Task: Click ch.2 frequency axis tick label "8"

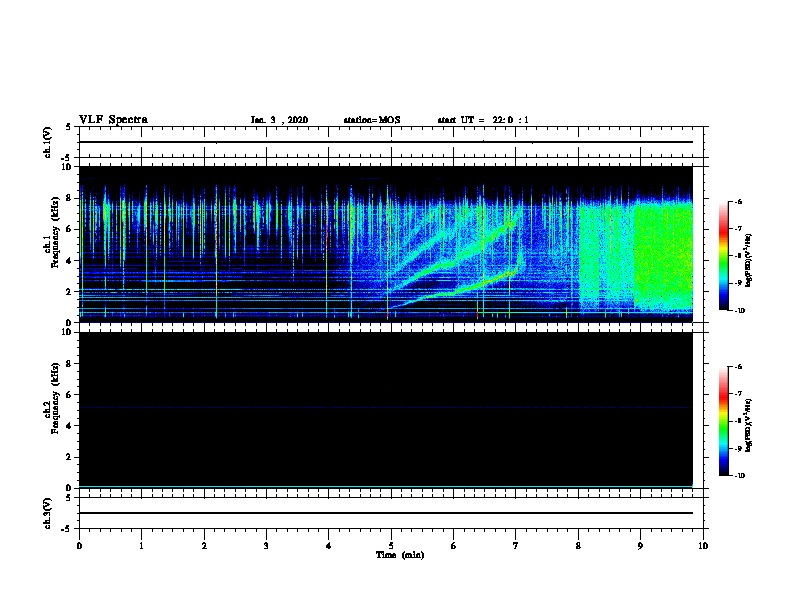Action: (69, 364)
